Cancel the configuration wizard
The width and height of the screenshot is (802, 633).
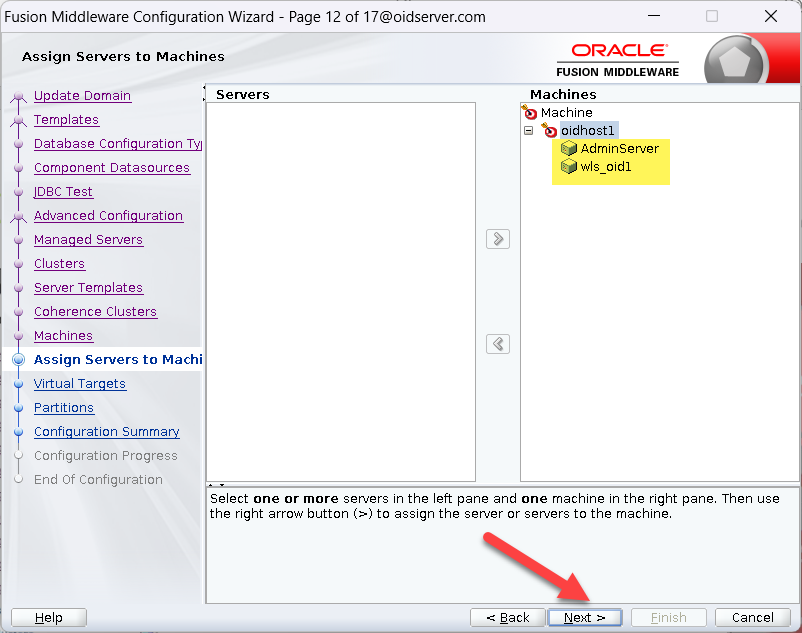pos(752,617)
